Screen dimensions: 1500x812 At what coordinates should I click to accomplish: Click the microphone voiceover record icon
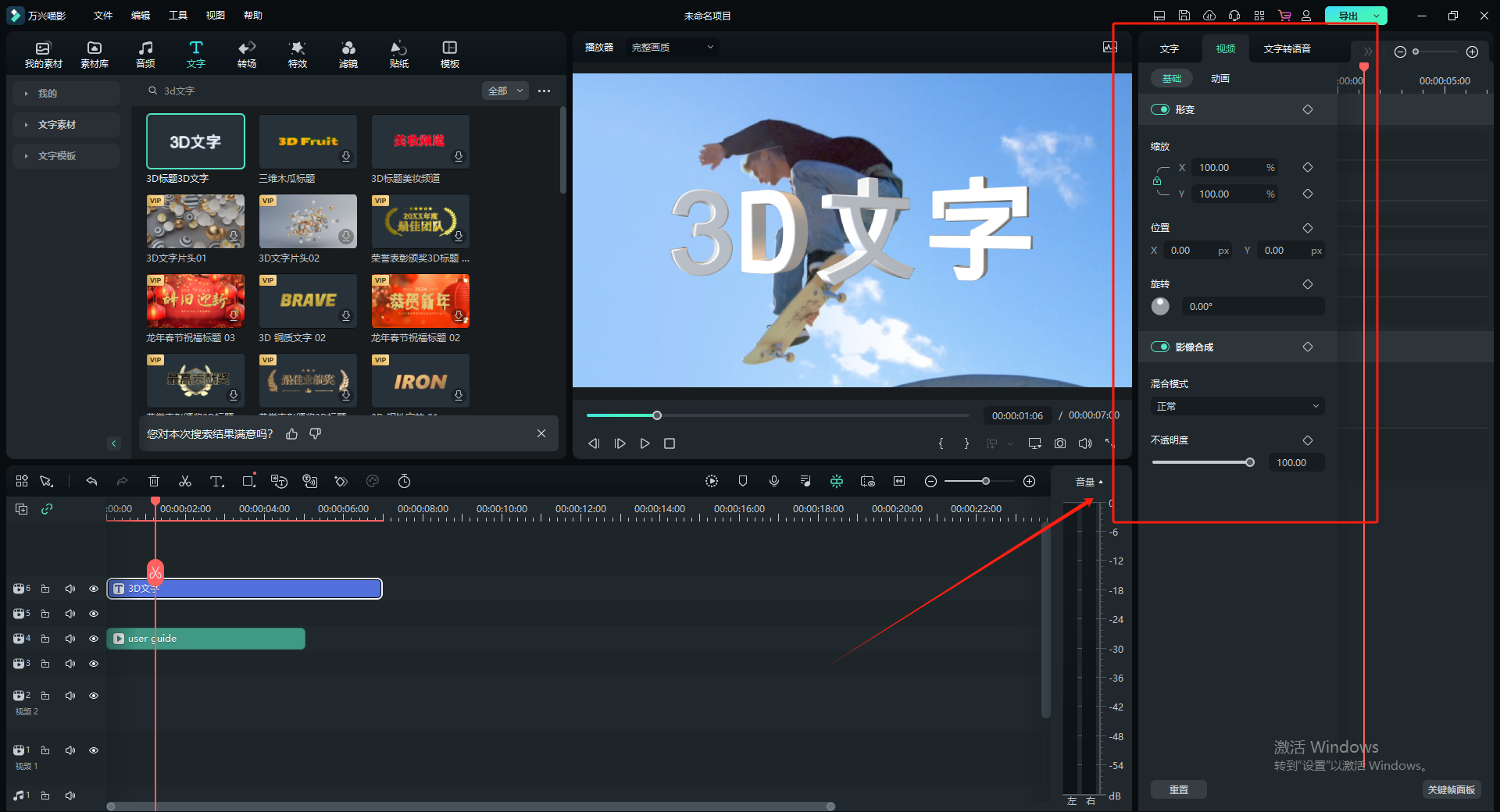click(x=774, y=482)
